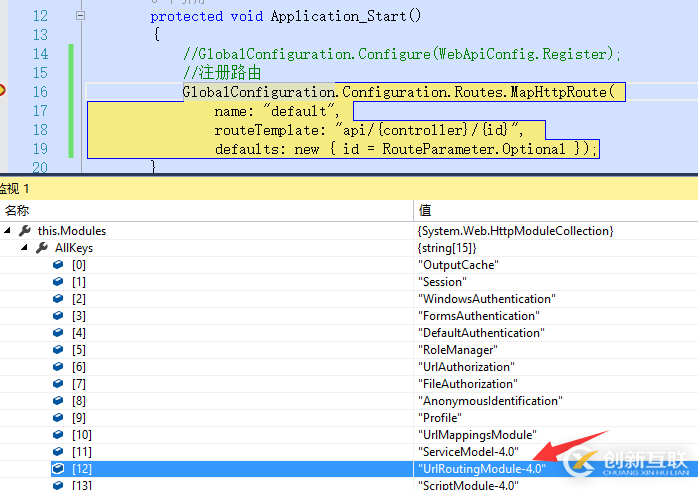Select the "Profile" value

pyautogui.click(x=440, y=417)
